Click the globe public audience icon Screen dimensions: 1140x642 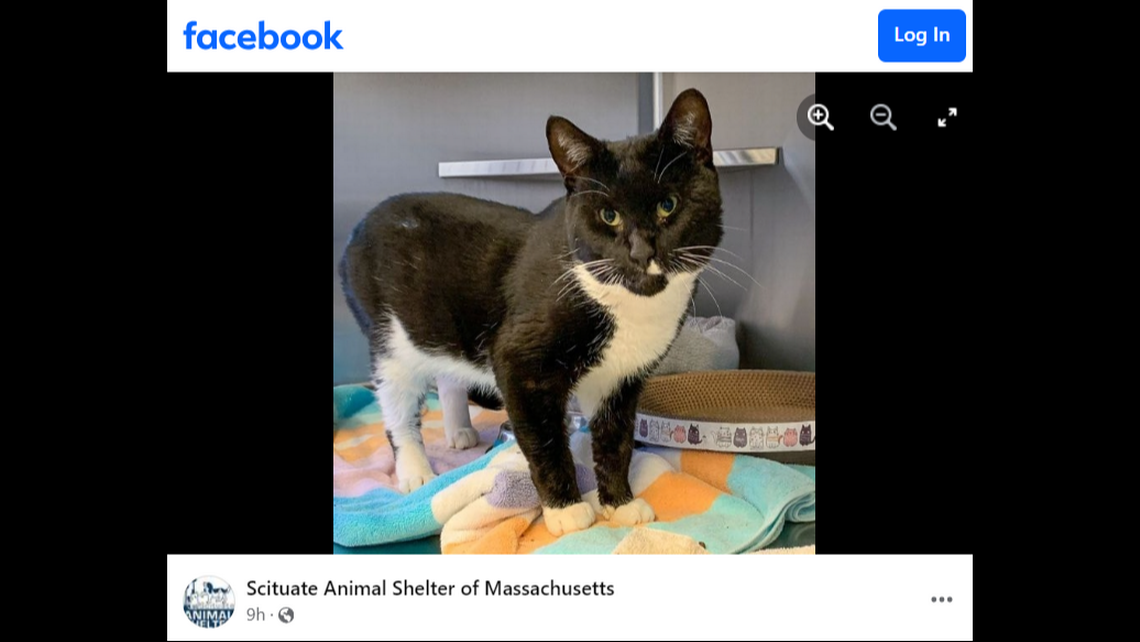coord(286,615)
